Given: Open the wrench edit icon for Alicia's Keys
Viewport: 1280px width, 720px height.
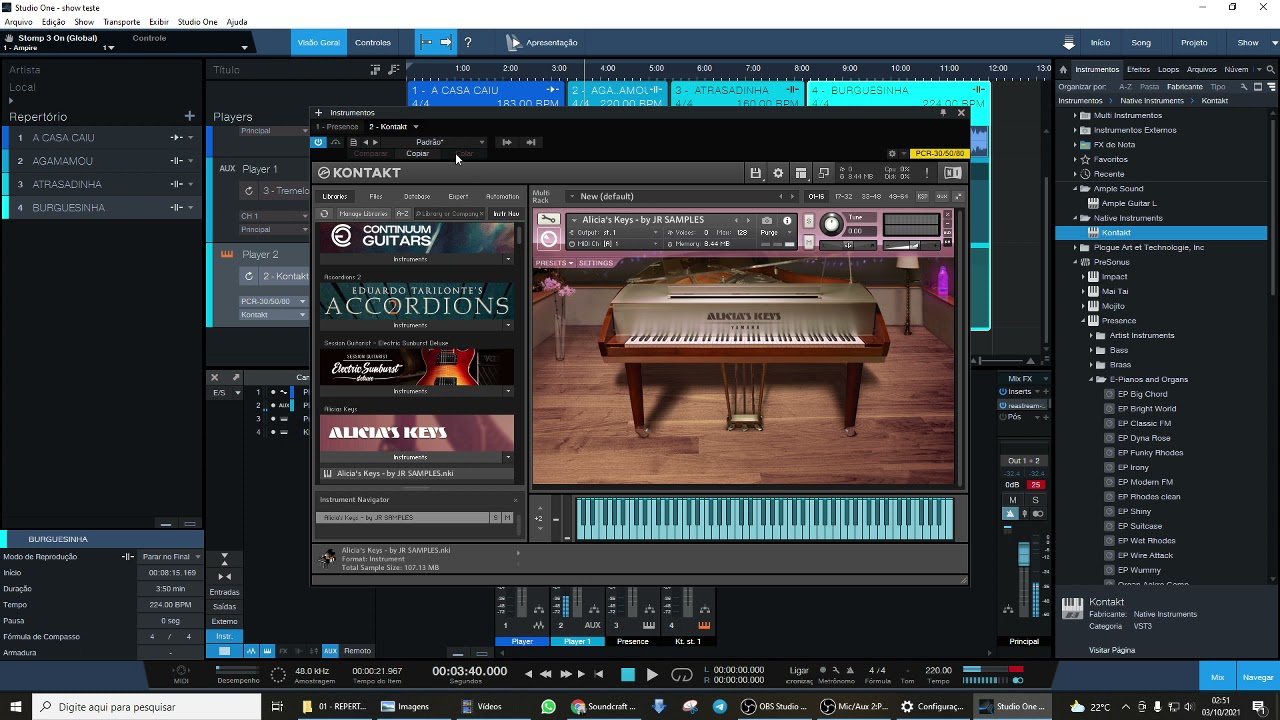Looking at the screenshot, I should 548,220.
